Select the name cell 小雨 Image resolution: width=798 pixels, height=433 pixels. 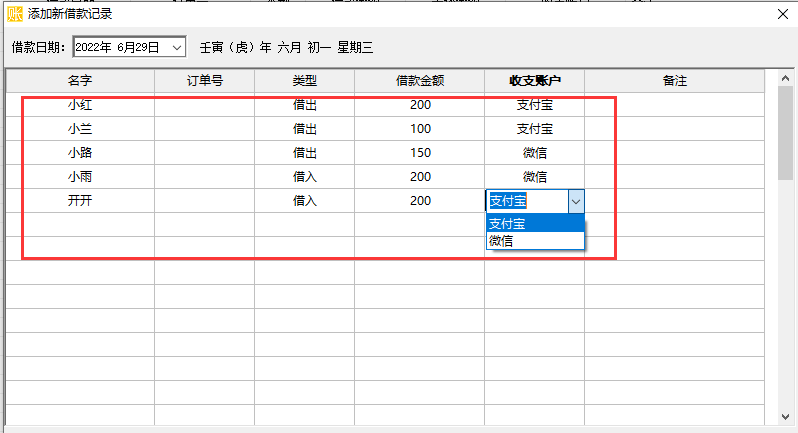80,177
